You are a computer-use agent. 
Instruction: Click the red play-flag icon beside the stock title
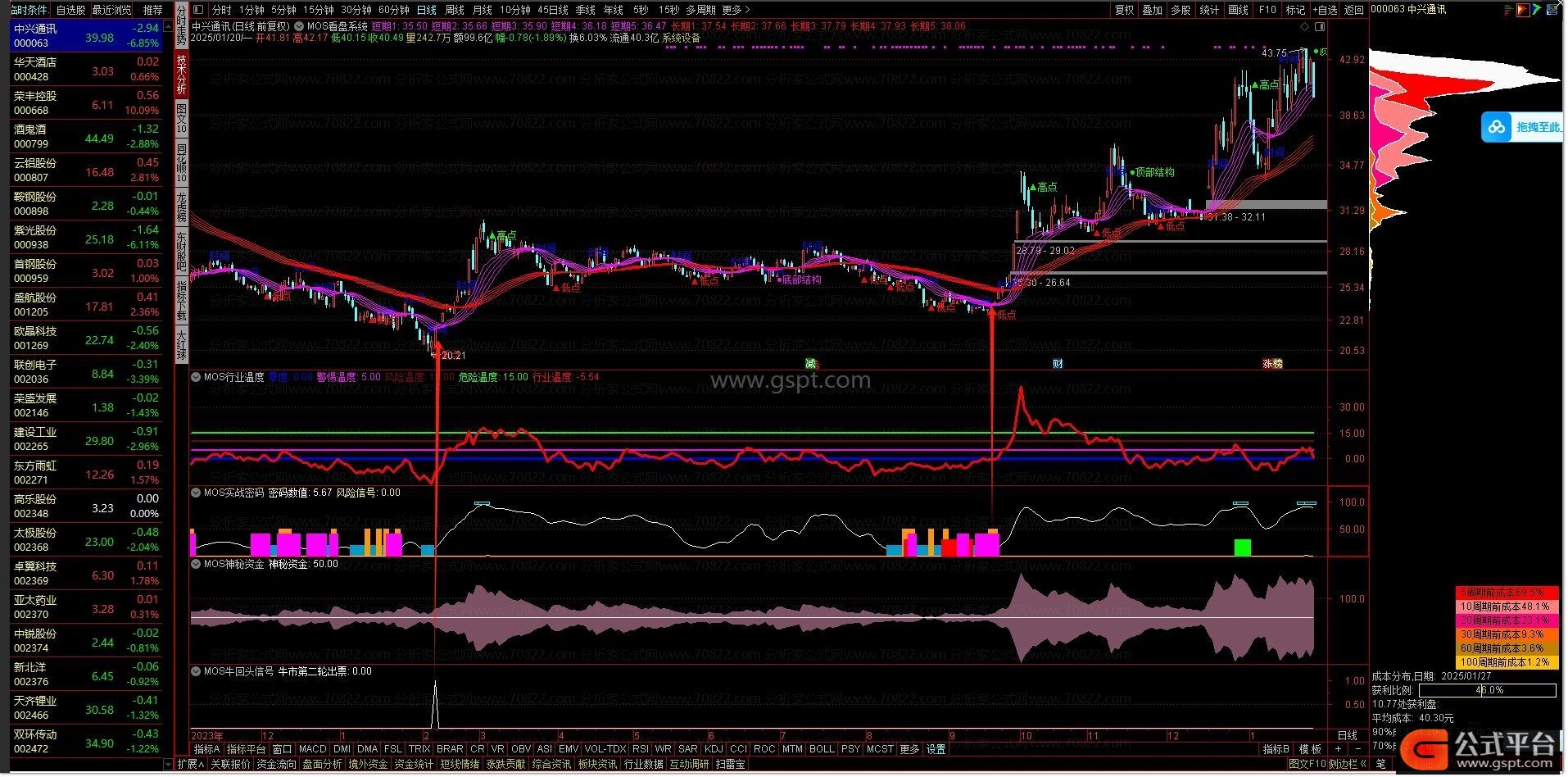(x=1523, y=10)
